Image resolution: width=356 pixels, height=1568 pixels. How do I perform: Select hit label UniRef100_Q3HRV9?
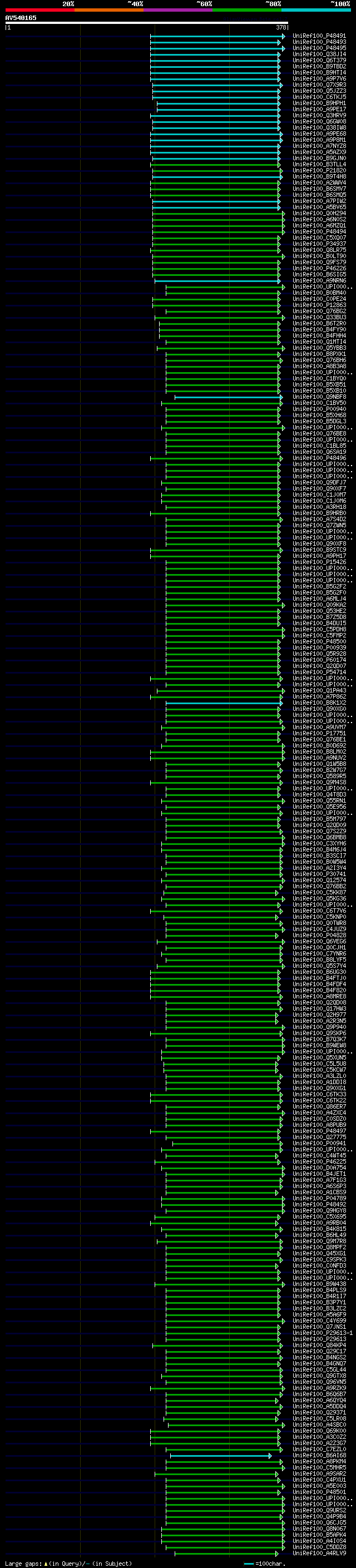[319, 116]
